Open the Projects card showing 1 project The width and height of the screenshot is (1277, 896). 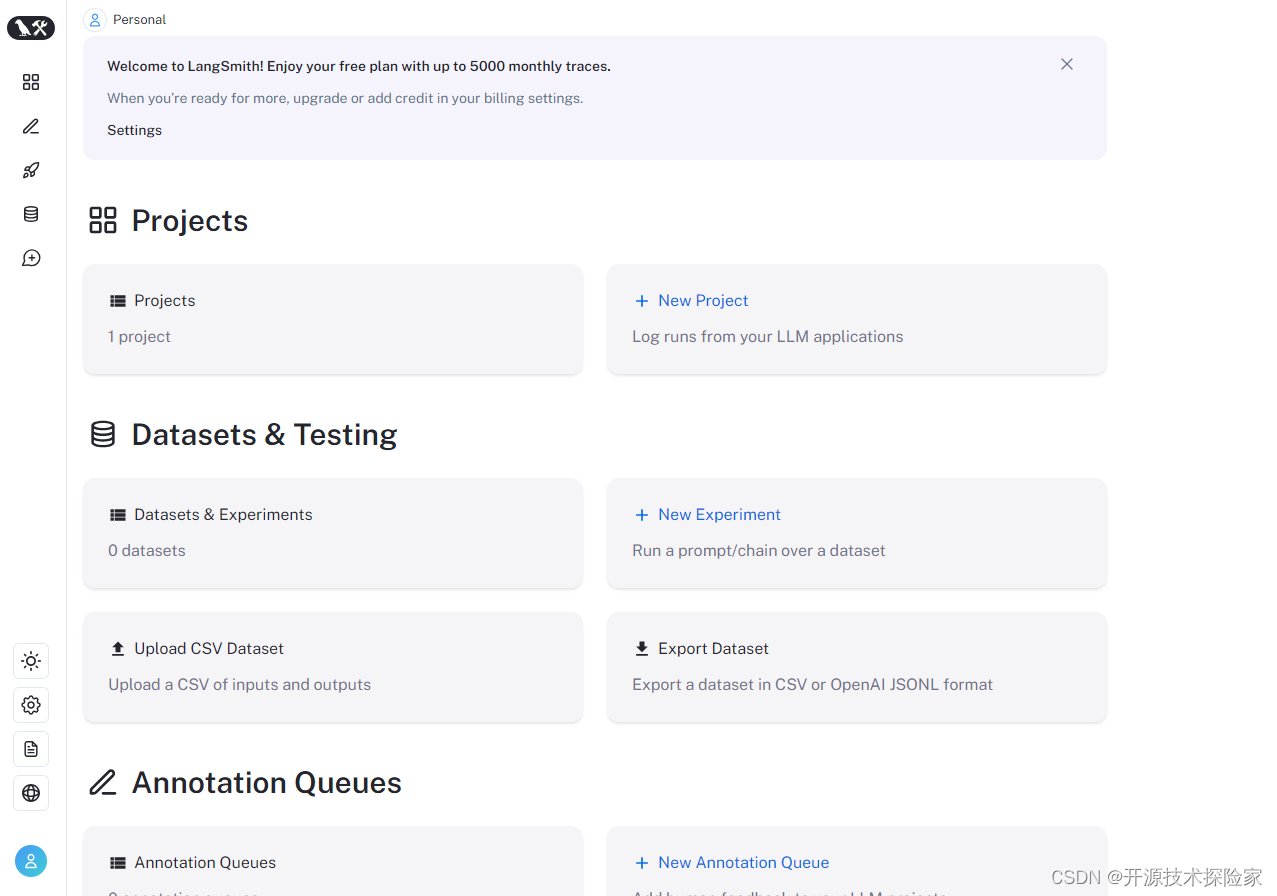(332, 319)
